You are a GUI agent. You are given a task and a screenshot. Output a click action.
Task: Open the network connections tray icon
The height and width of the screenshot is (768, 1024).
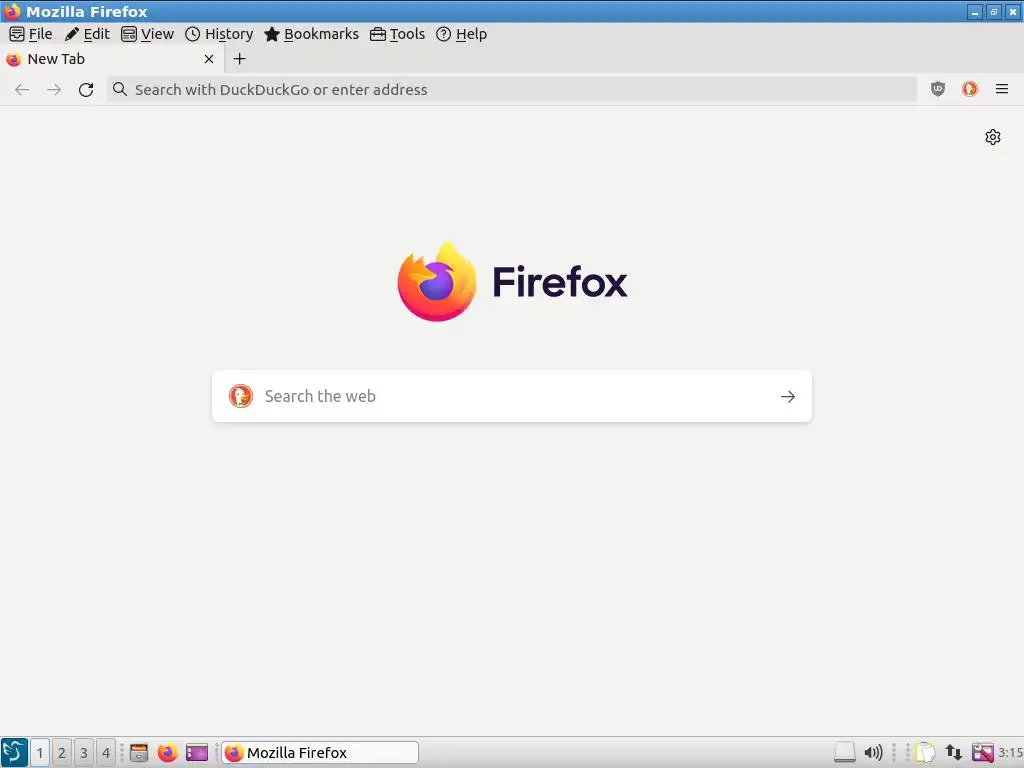pos(953,752)
